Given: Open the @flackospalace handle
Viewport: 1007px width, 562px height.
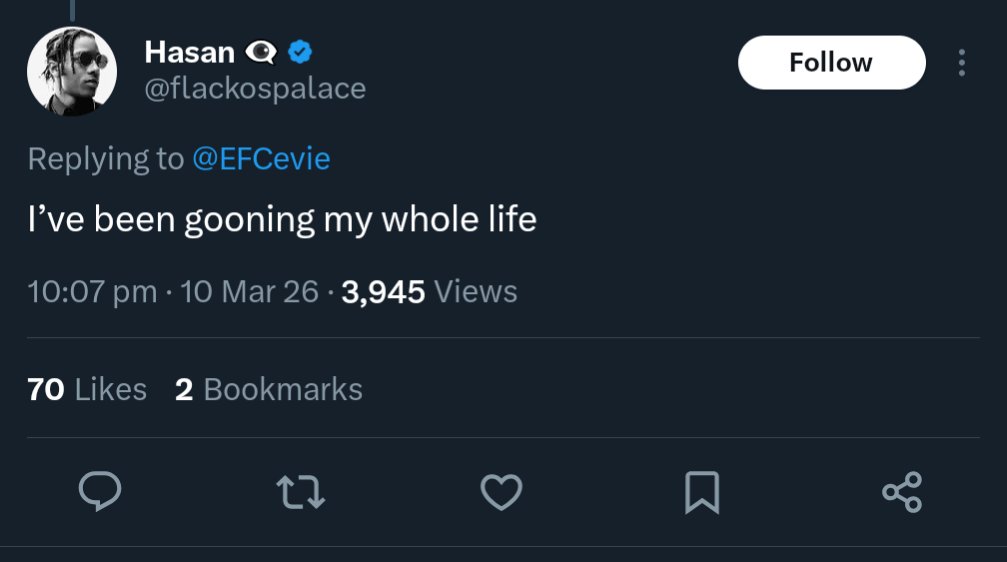Looking at the screenshot, I should (255, 89).
